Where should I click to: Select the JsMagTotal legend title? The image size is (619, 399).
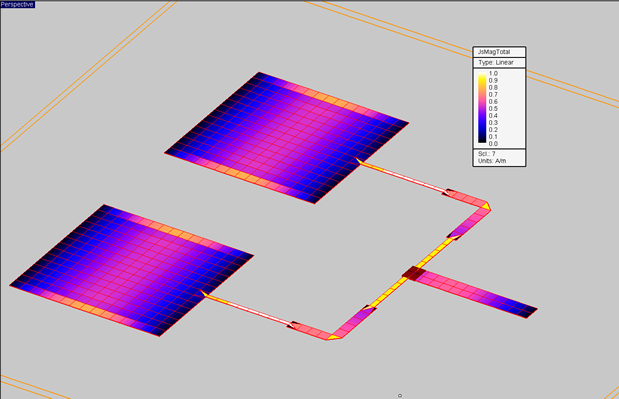[494, 52]
